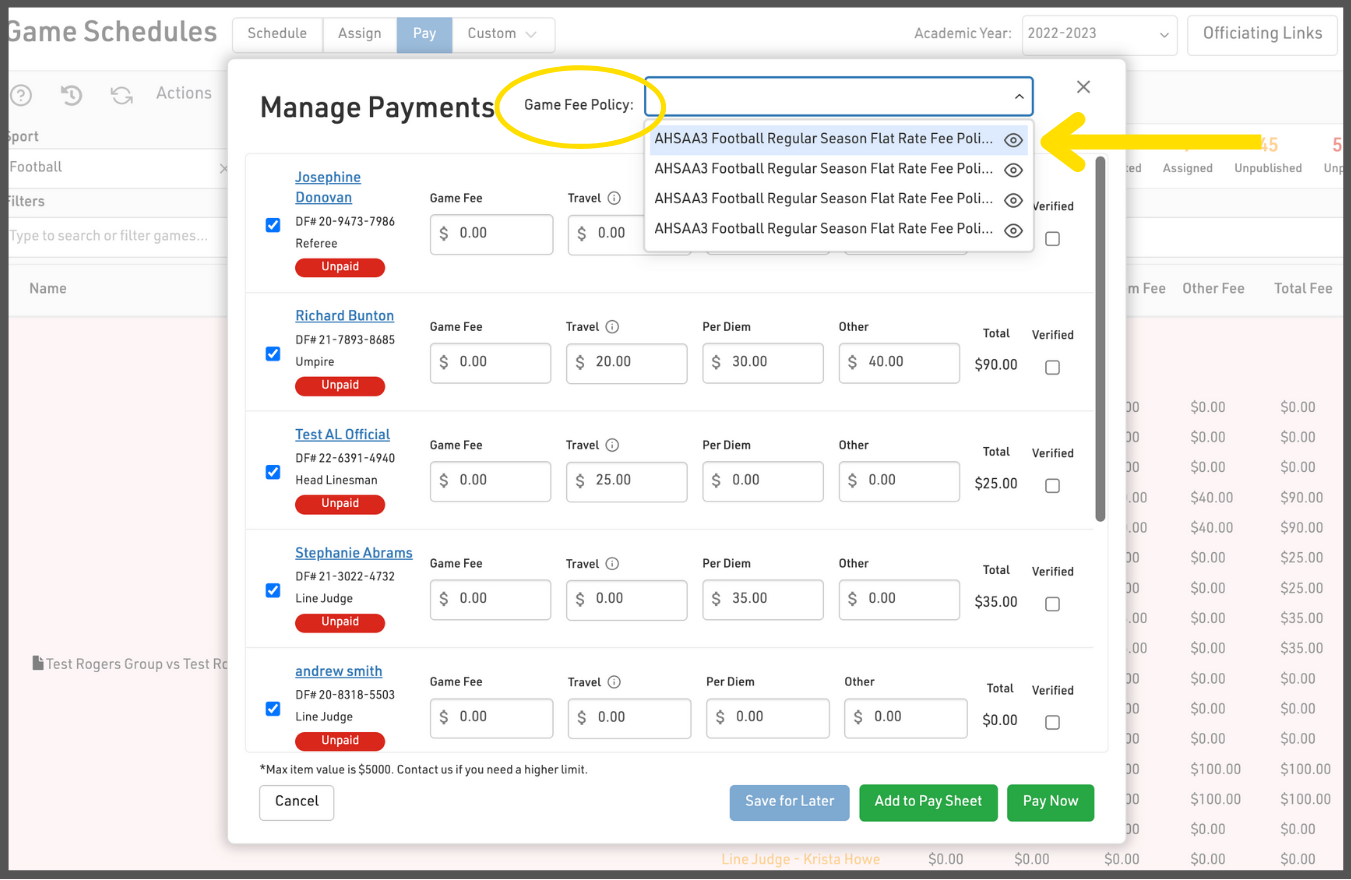Clear the Football sport filter
Image resolution: width=1351 pixels, height=880 pixels.
click(x=222, y=168)
